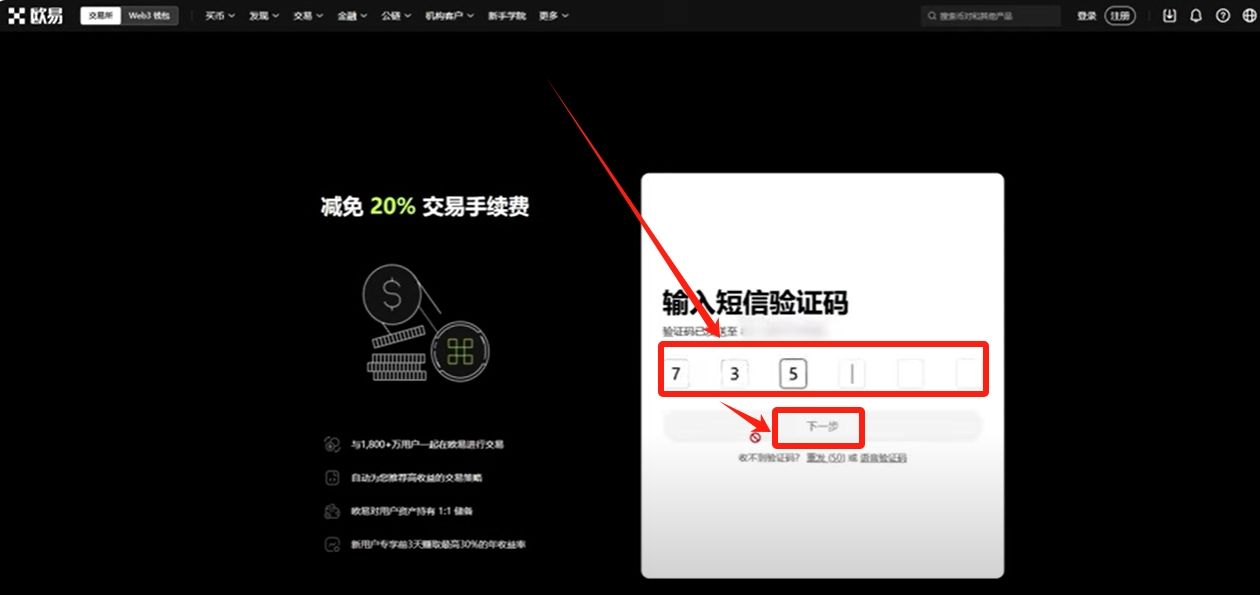Click the 欧易 OKX logo
Viewport: 1260px width, 595px height.
coord(36,16)
